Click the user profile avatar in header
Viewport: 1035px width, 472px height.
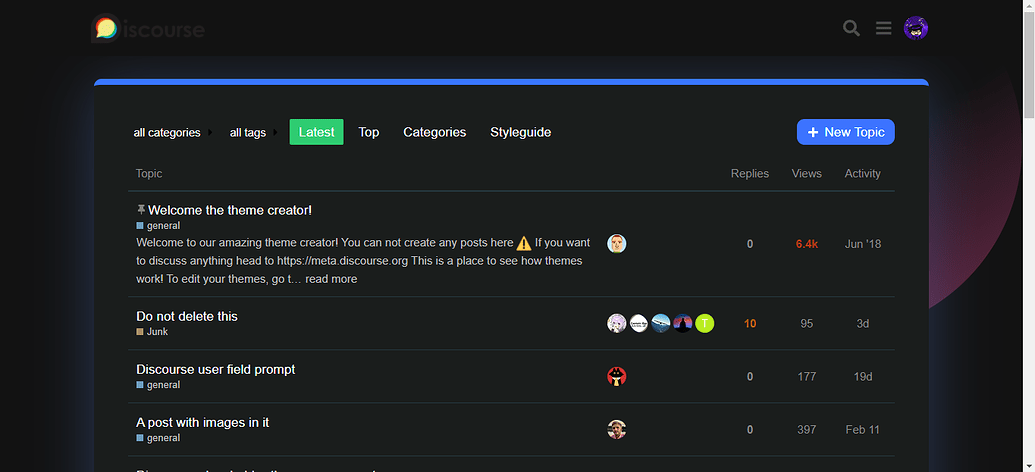pos(916,28)
